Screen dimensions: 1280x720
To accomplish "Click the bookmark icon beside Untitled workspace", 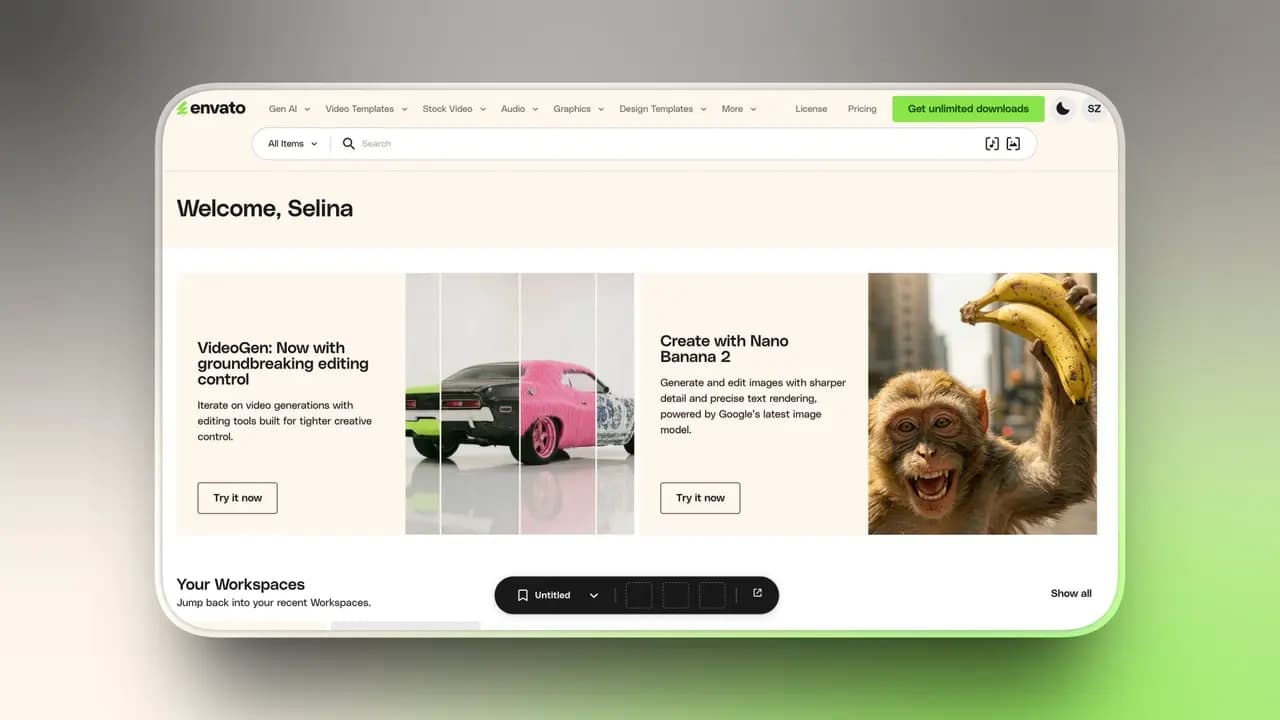I will [522, 594].
